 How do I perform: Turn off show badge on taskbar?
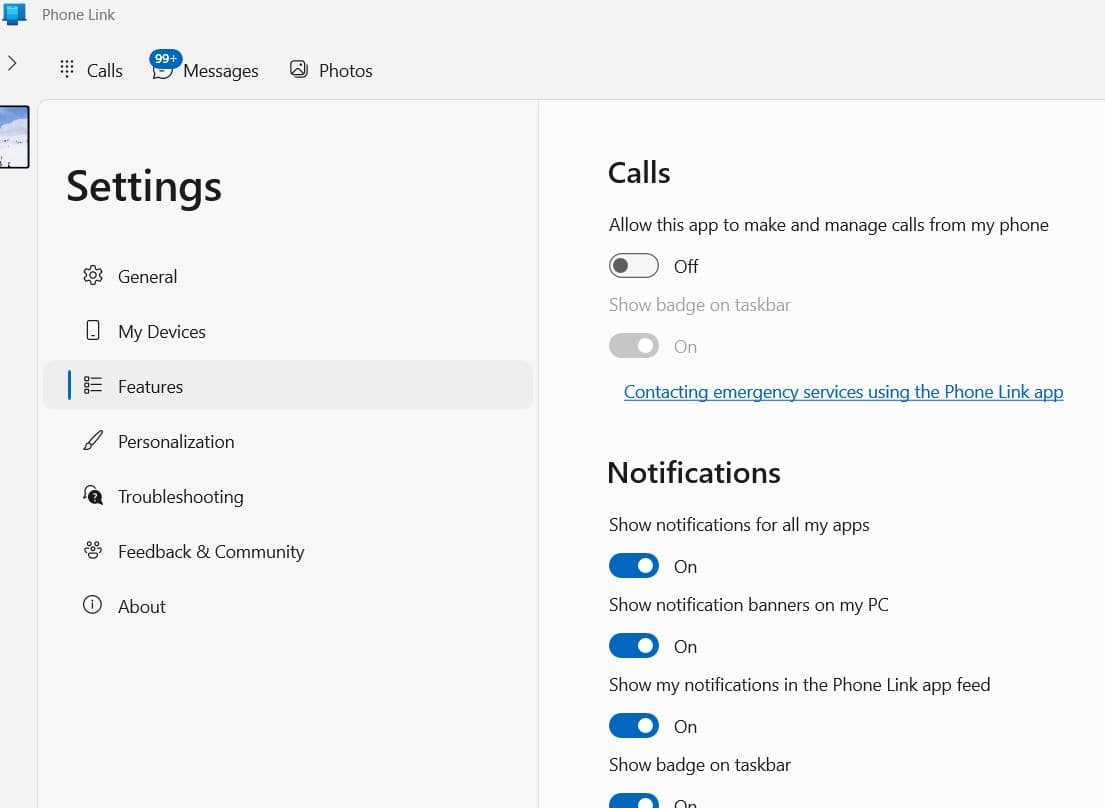coord(633,800)
